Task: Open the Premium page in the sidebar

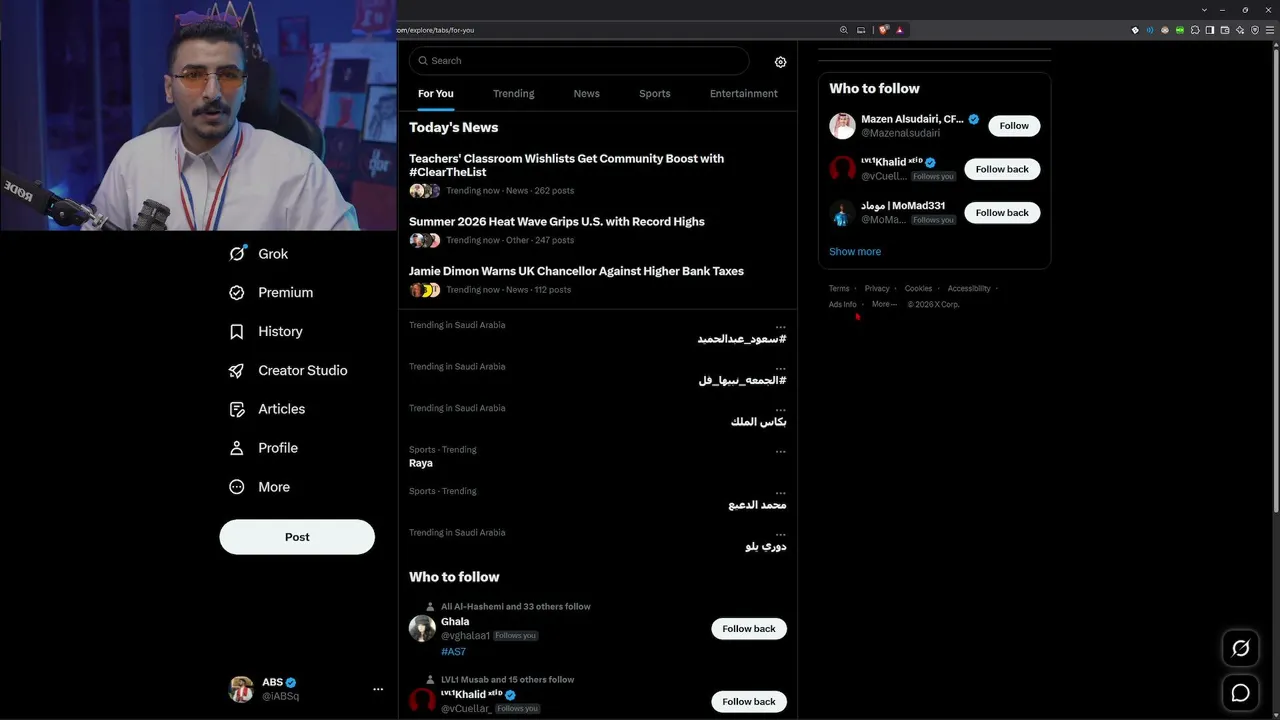Action: pos(271,293)
